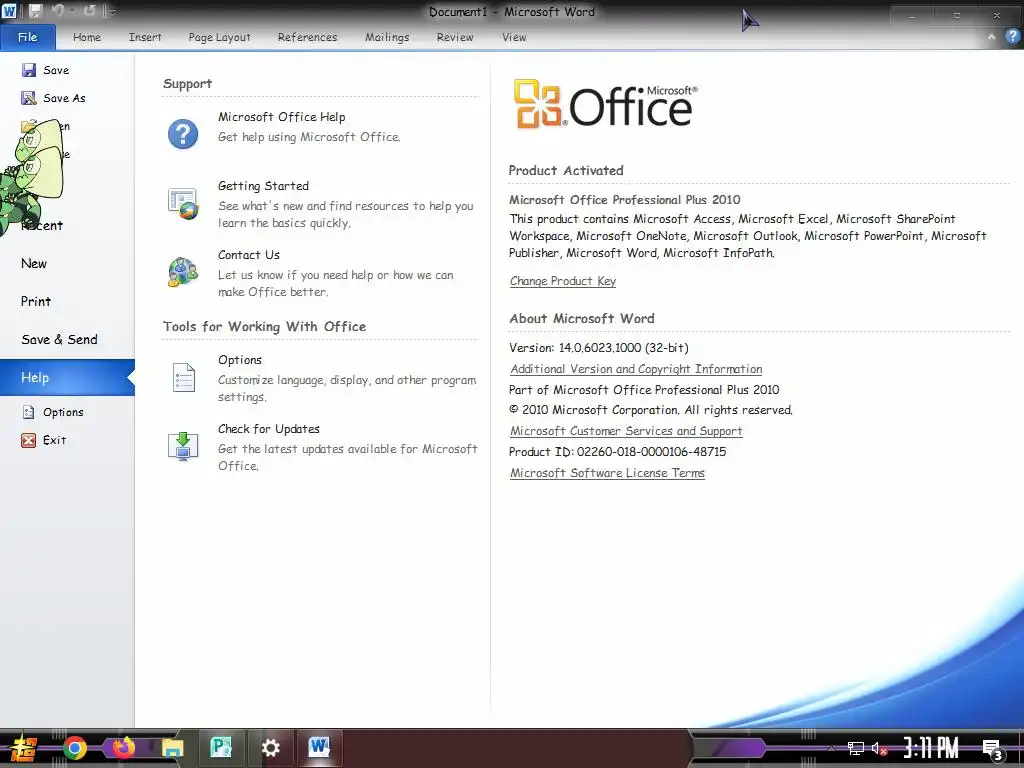
Task: Open the Undo history dropdown arrow
Action: click(72, 11)
